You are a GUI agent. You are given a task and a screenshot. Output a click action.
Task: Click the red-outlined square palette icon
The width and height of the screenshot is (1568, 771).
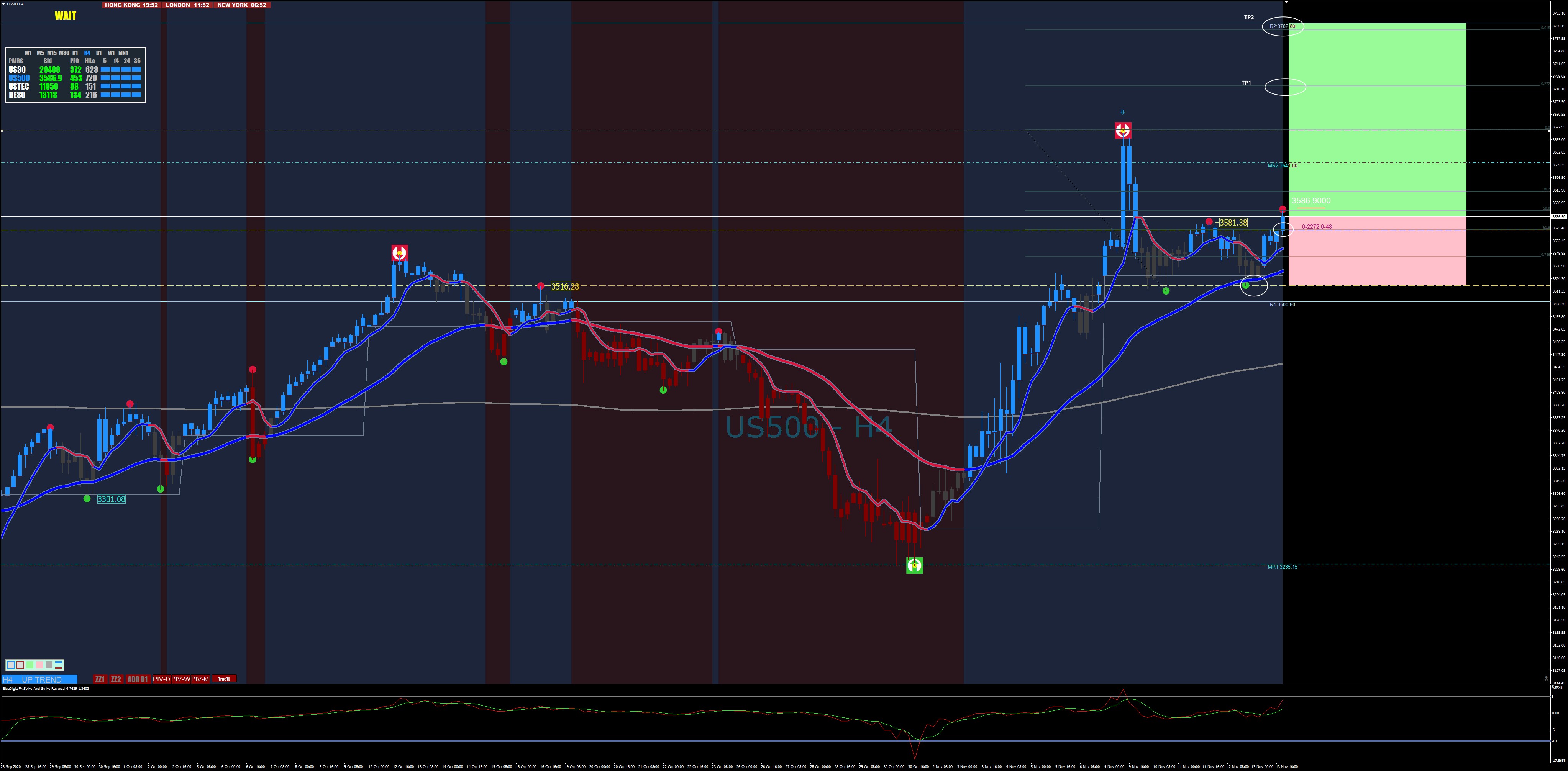(x=20, y=665)
